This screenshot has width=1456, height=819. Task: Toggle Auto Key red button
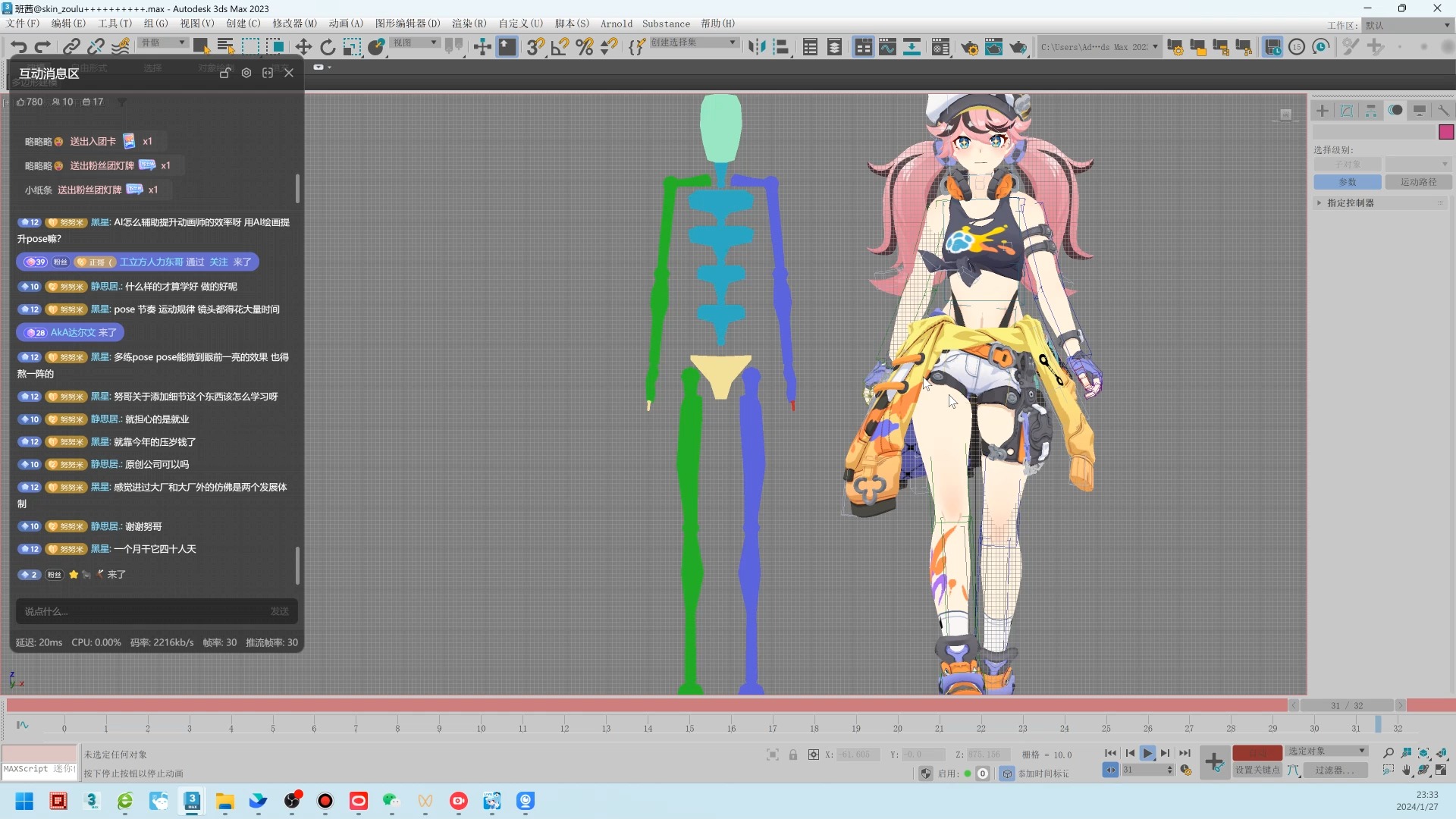point(1257,752)
